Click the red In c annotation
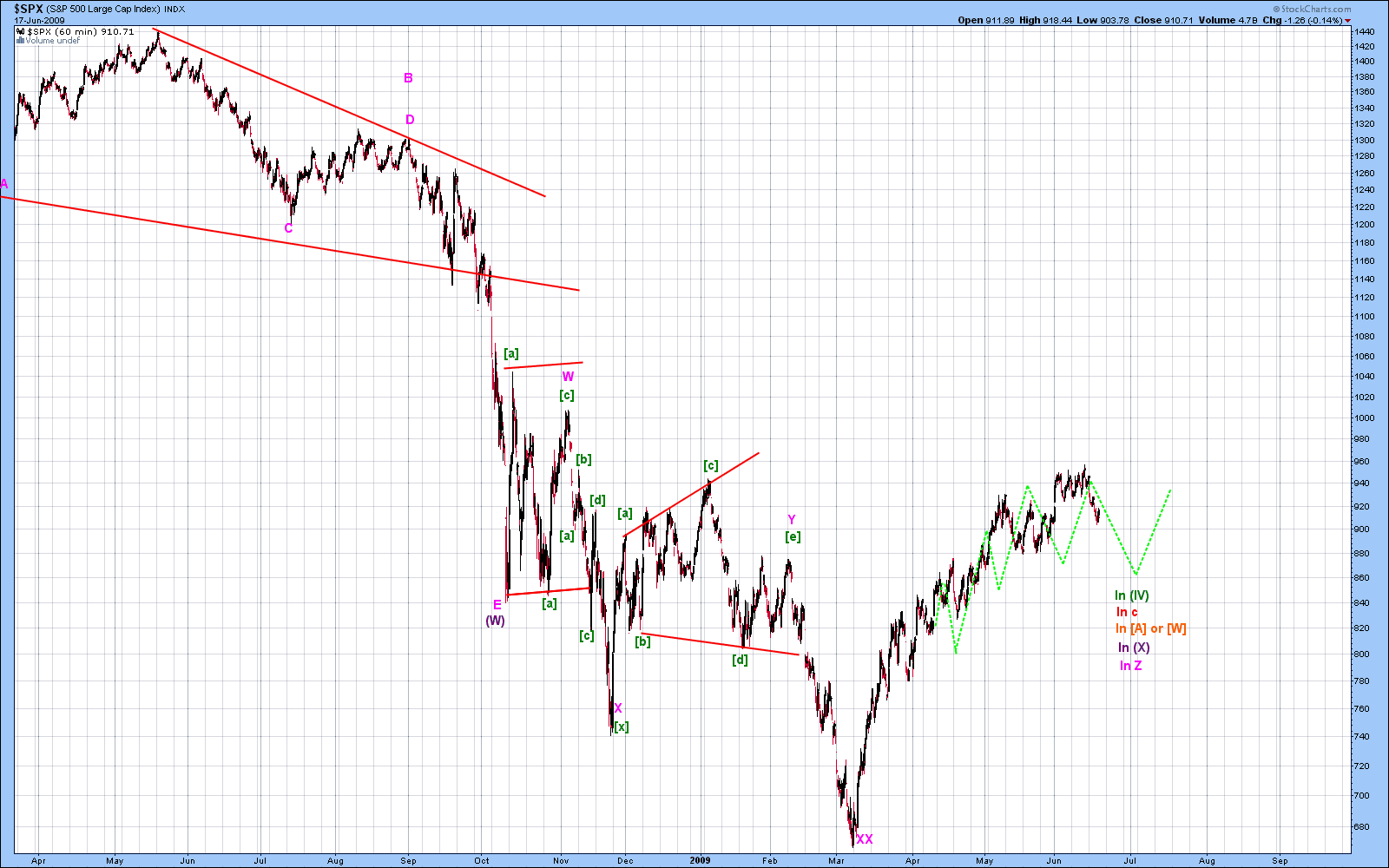The height and width of the screenshot is (868, 1389). [1127, 612]
